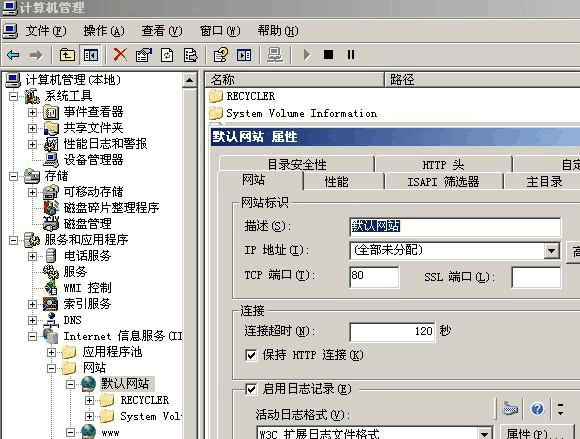
Task: Collapse the 默认网站 tree node
Action: click(x=70, y=384)
